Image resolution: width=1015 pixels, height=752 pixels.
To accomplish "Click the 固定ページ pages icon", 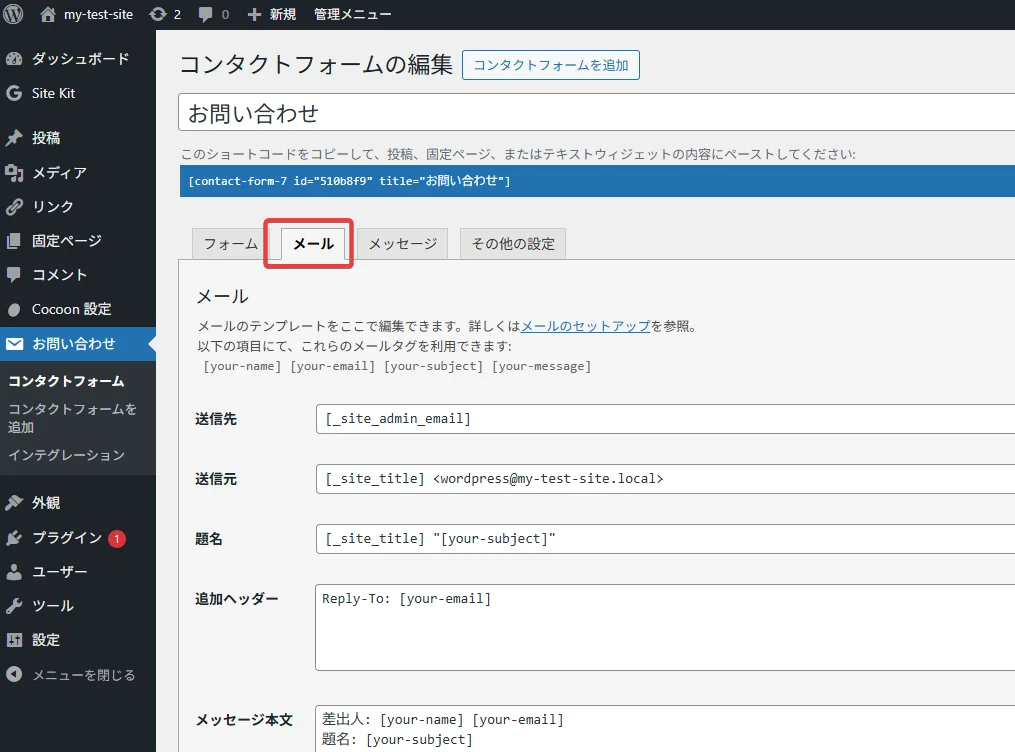I will point(14,241).
